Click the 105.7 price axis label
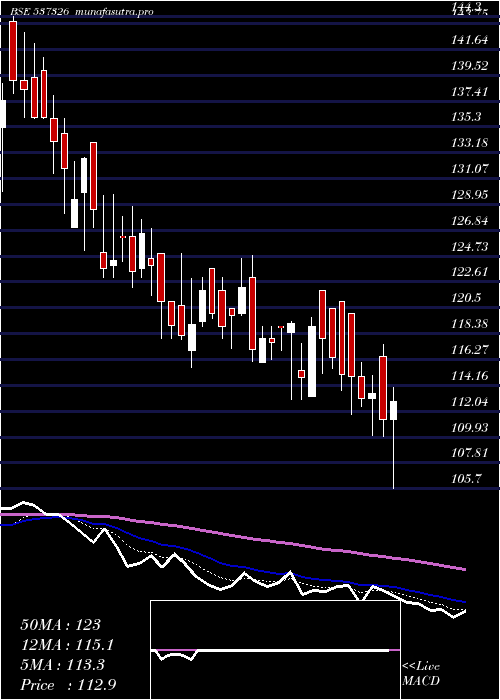 coord(466,479)
